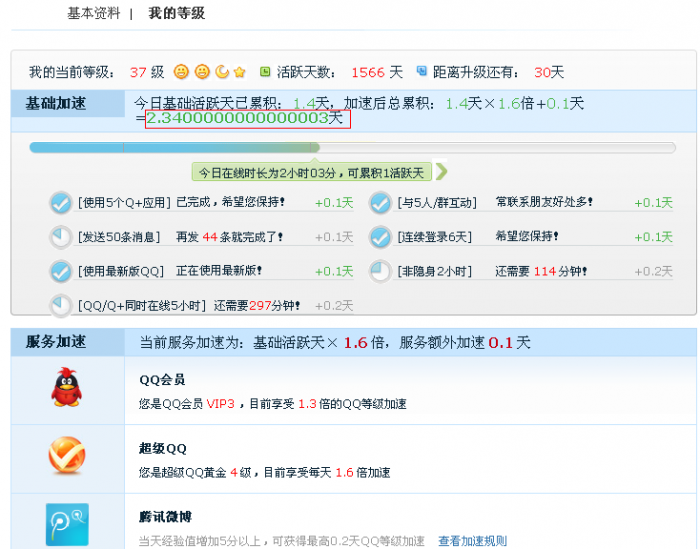Click the [使用5个Q+应用] task text
Image resolution: width=700 pixels, height=549 pixels.
[x=125, y=203]
